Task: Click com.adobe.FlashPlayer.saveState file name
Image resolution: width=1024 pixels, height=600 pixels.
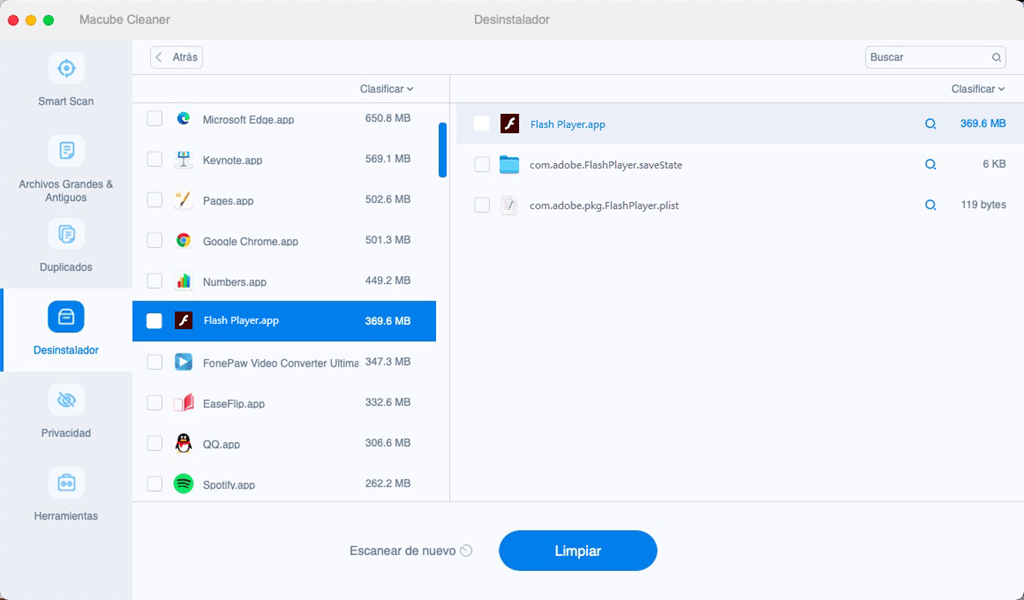Action: point(605,165)
